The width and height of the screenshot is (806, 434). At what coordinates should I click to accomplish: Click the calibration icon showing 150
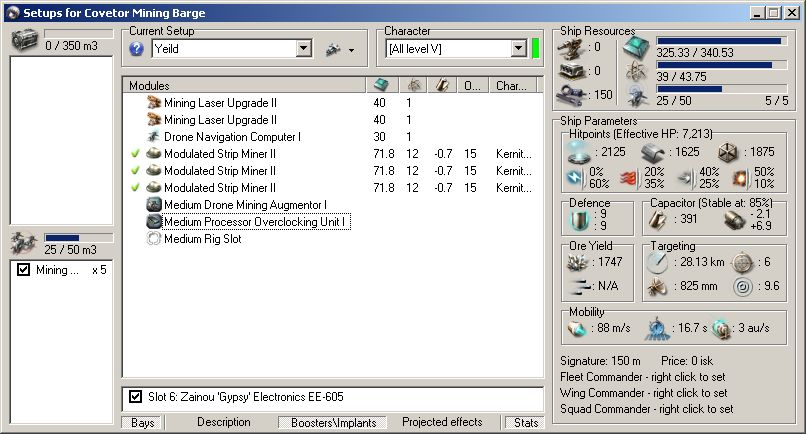[x=572, y=95]
